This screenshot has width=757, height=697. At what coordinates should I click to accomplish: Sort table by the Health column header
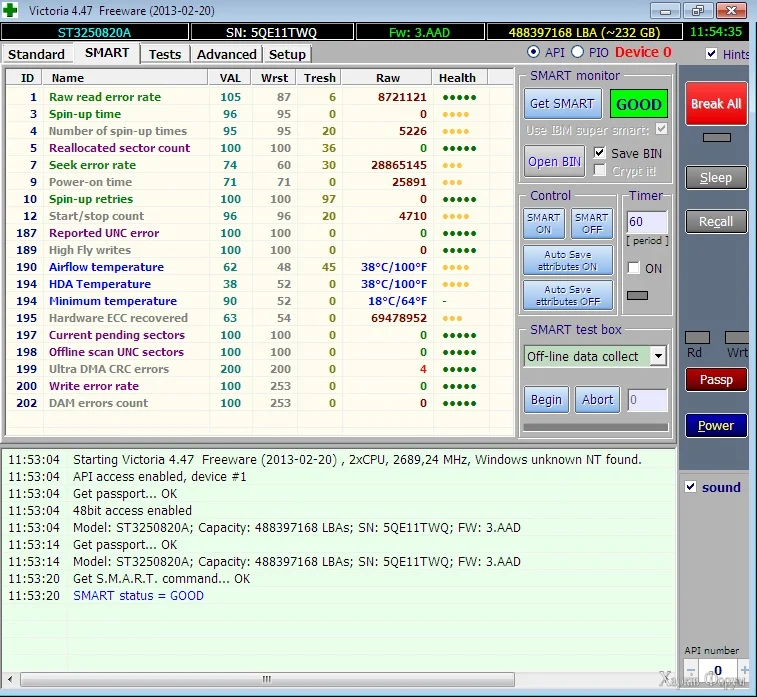[457, 78]
